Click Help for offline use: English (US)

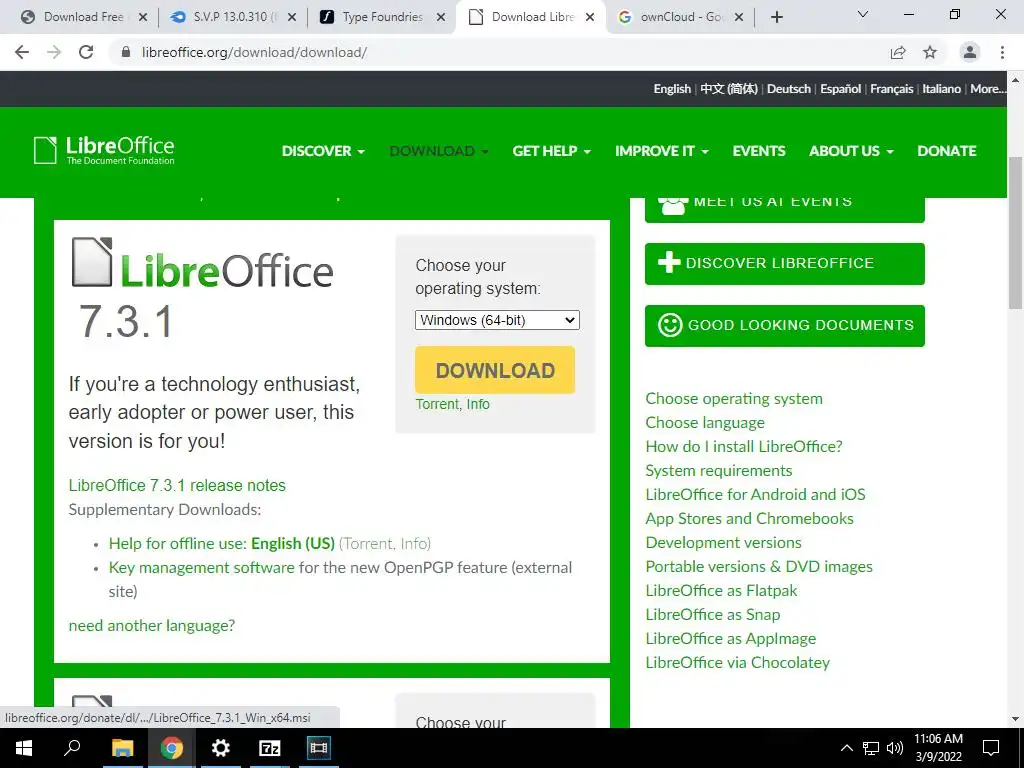(x=221, y=543)
